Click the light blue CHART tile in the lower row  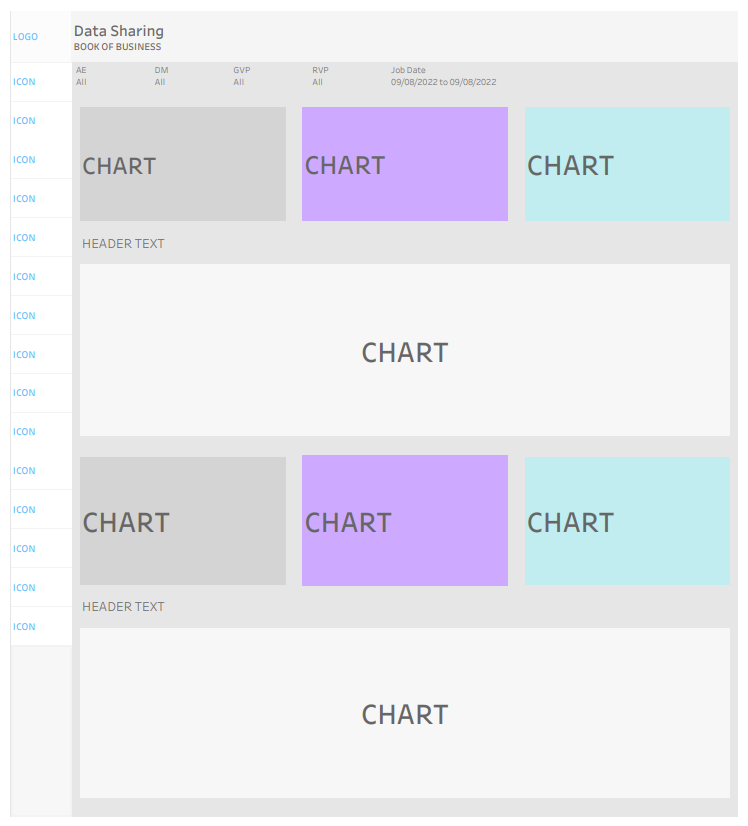(627, 521)
